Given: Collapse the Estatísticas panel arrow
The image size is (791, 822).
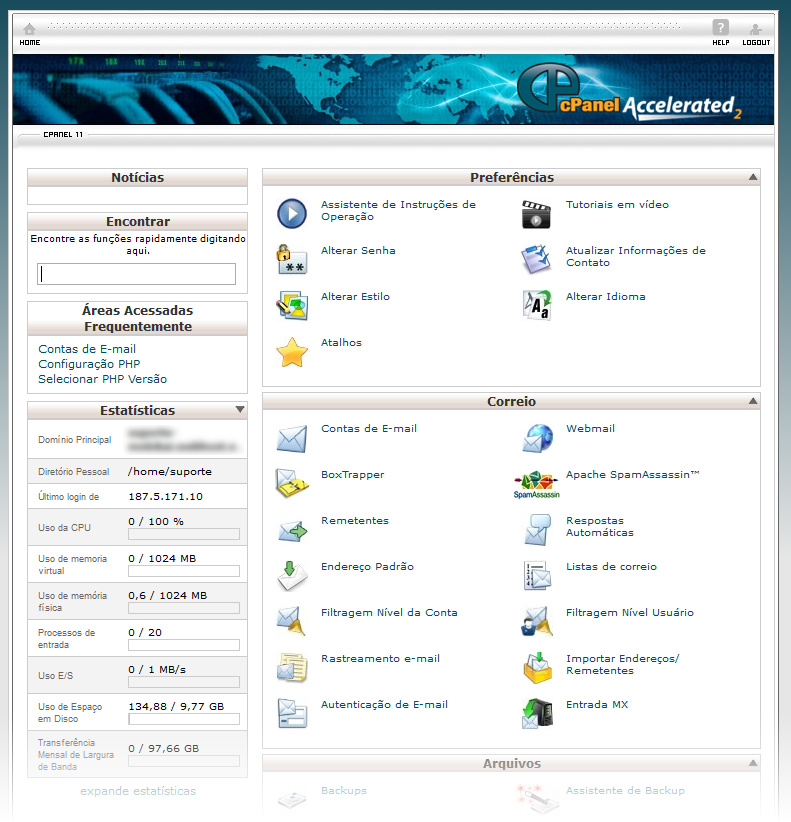Looking at the screenshot, I should 239,410.
